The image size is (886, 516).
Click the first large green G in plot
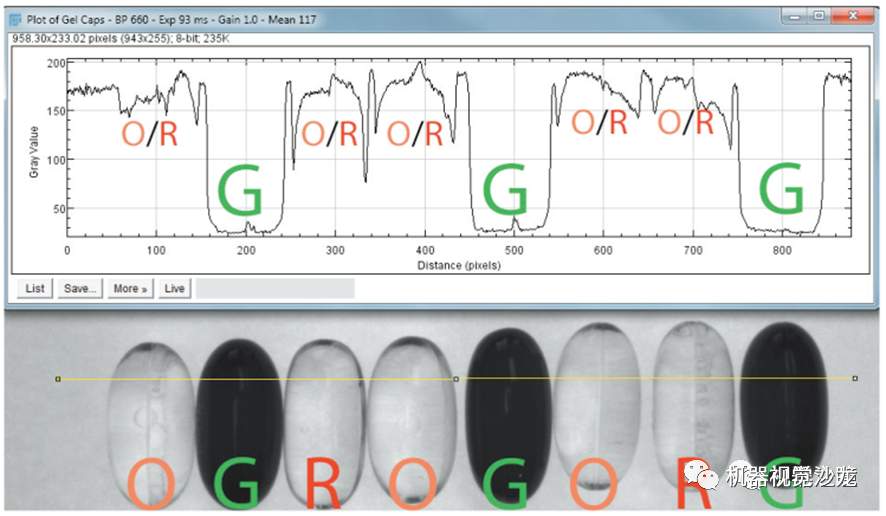[x=240, y=190]
